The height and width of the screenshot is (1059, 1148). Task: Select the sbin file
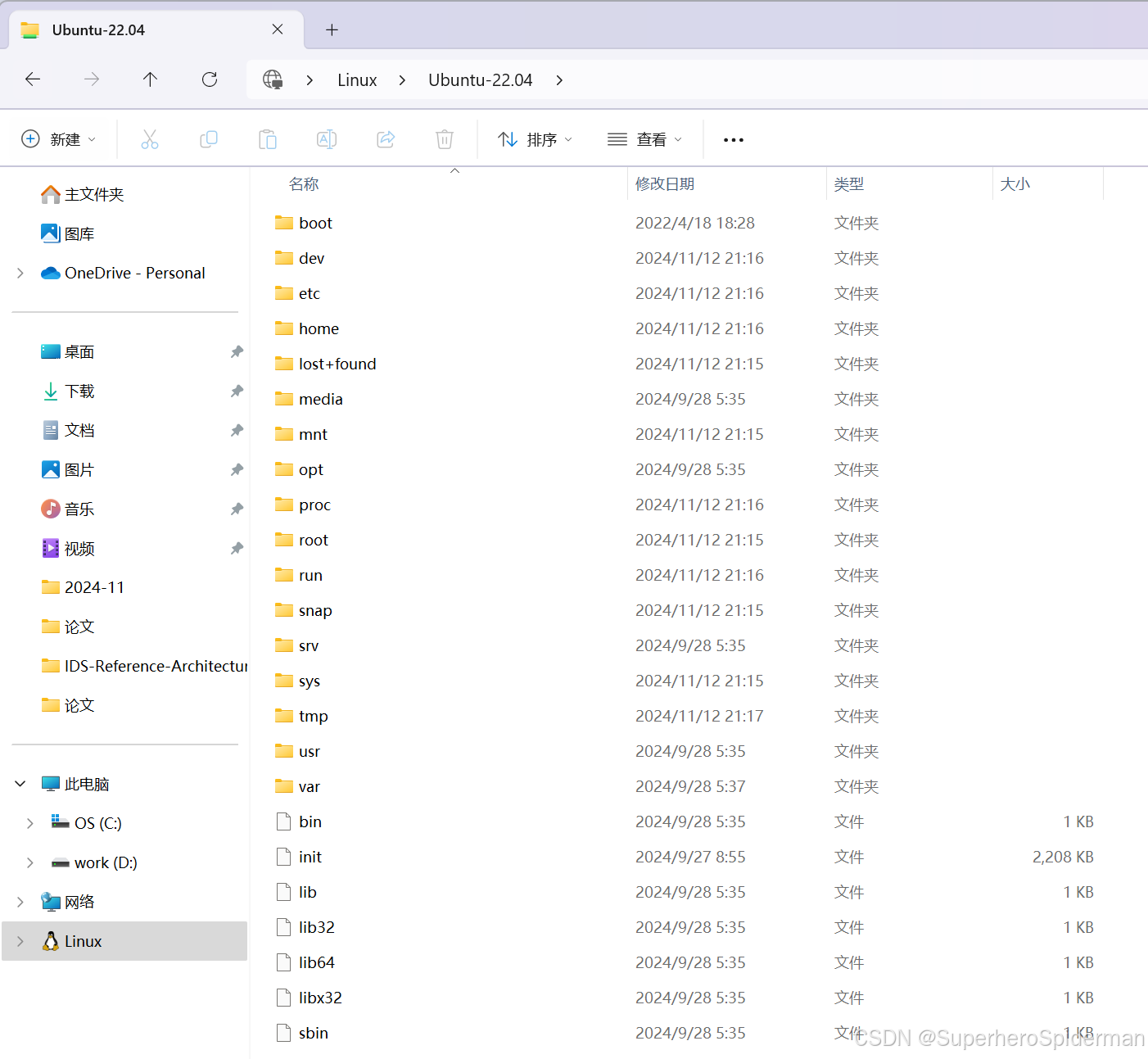(x=313, y=1033)
